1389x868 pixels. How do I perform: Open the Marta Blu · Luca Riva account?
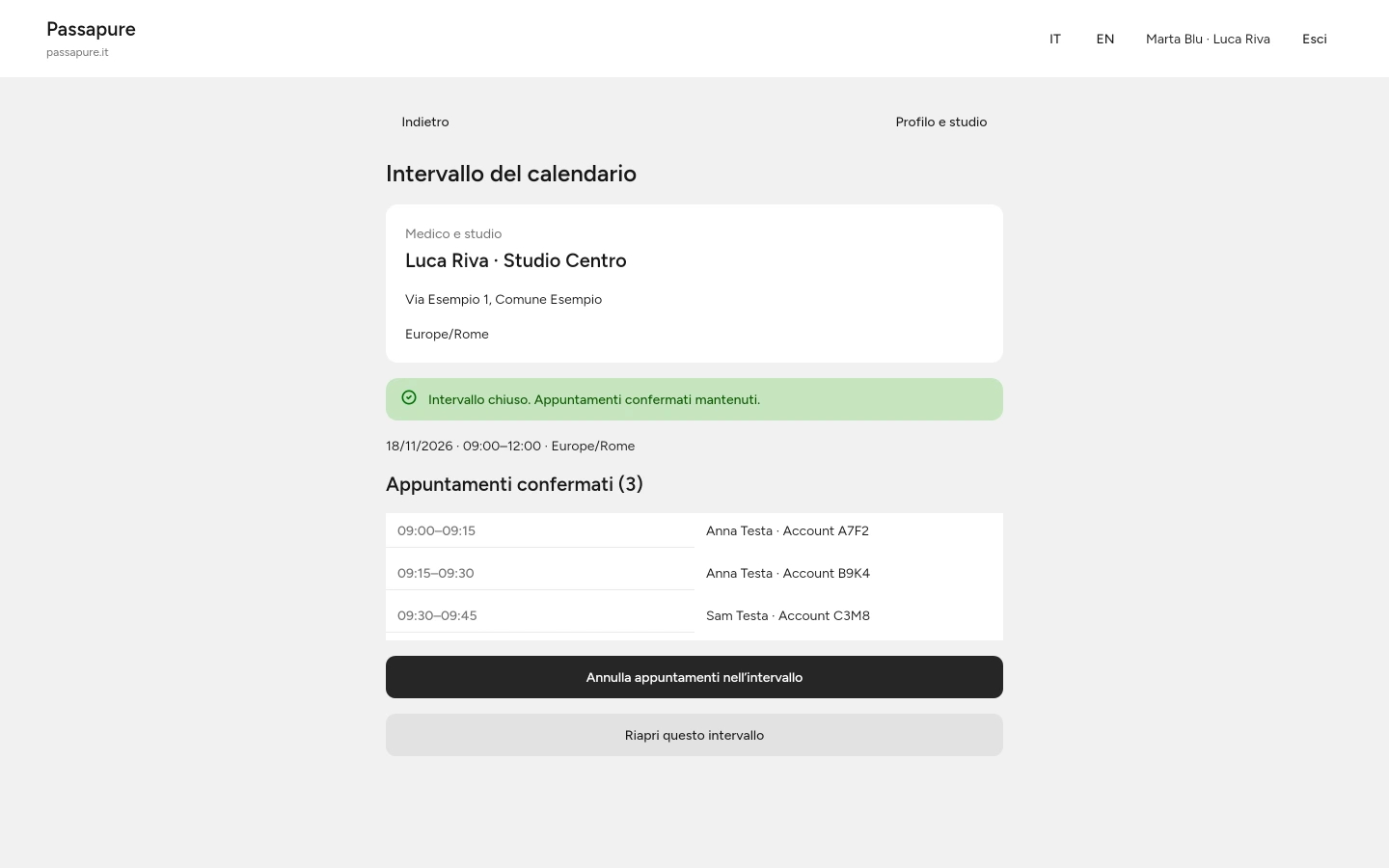pyautogui.click(x=1208, y=39)
